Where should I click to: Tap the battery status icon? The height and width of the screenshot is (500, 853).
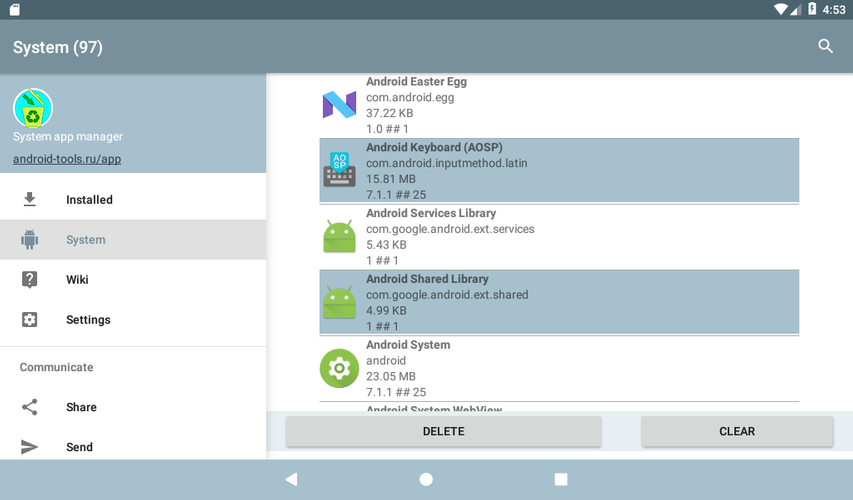click(x=812, y=9)
